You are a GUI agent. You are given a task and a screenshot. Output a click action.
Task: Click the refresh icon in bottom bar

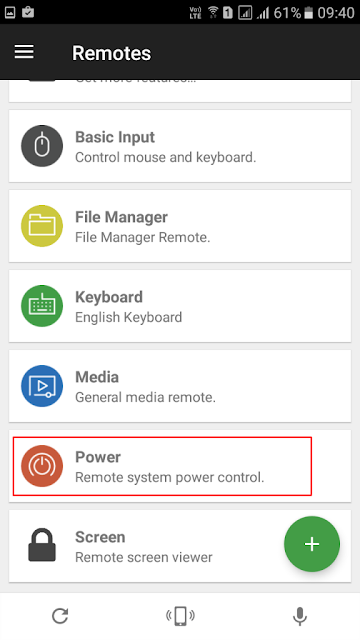tap(60, 616)
